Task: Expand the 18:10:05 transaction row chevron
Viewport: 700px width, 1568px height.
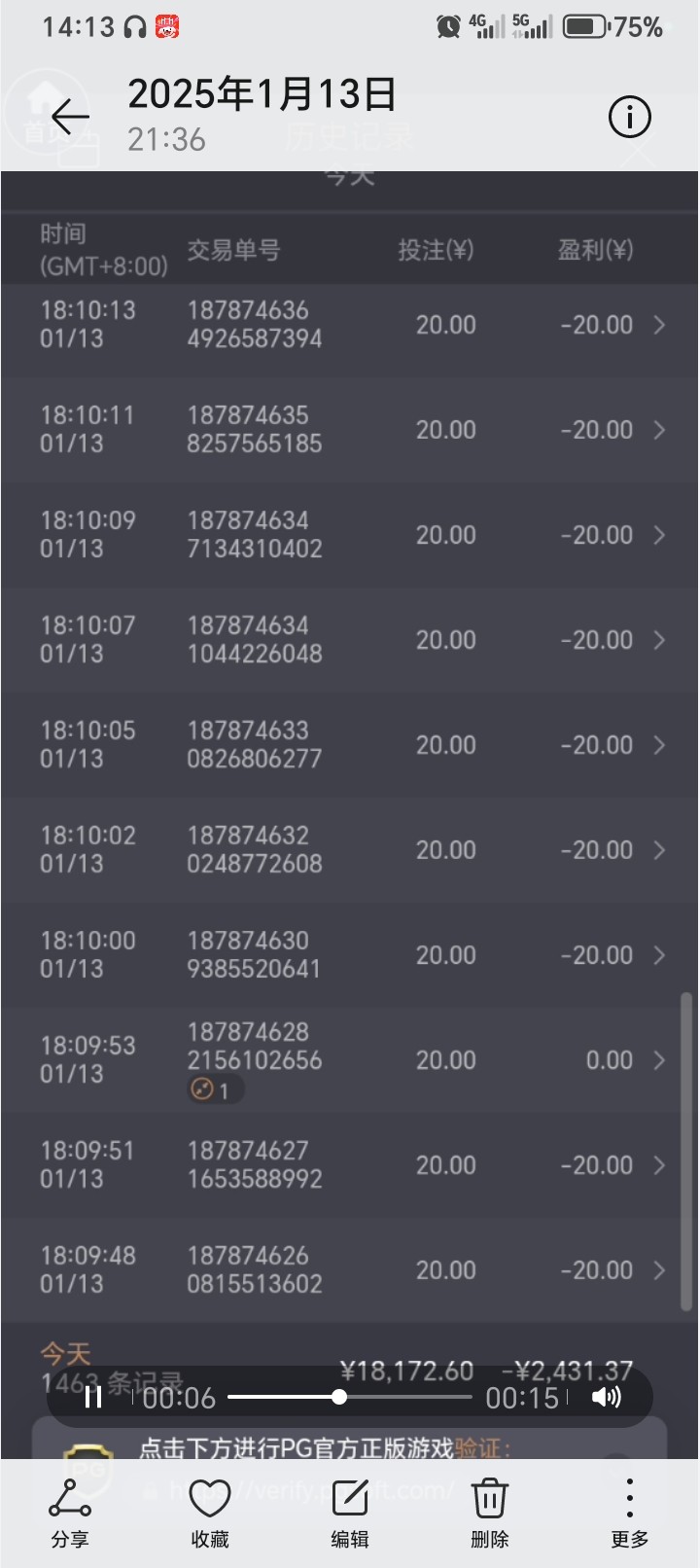Action: (659, 745)
